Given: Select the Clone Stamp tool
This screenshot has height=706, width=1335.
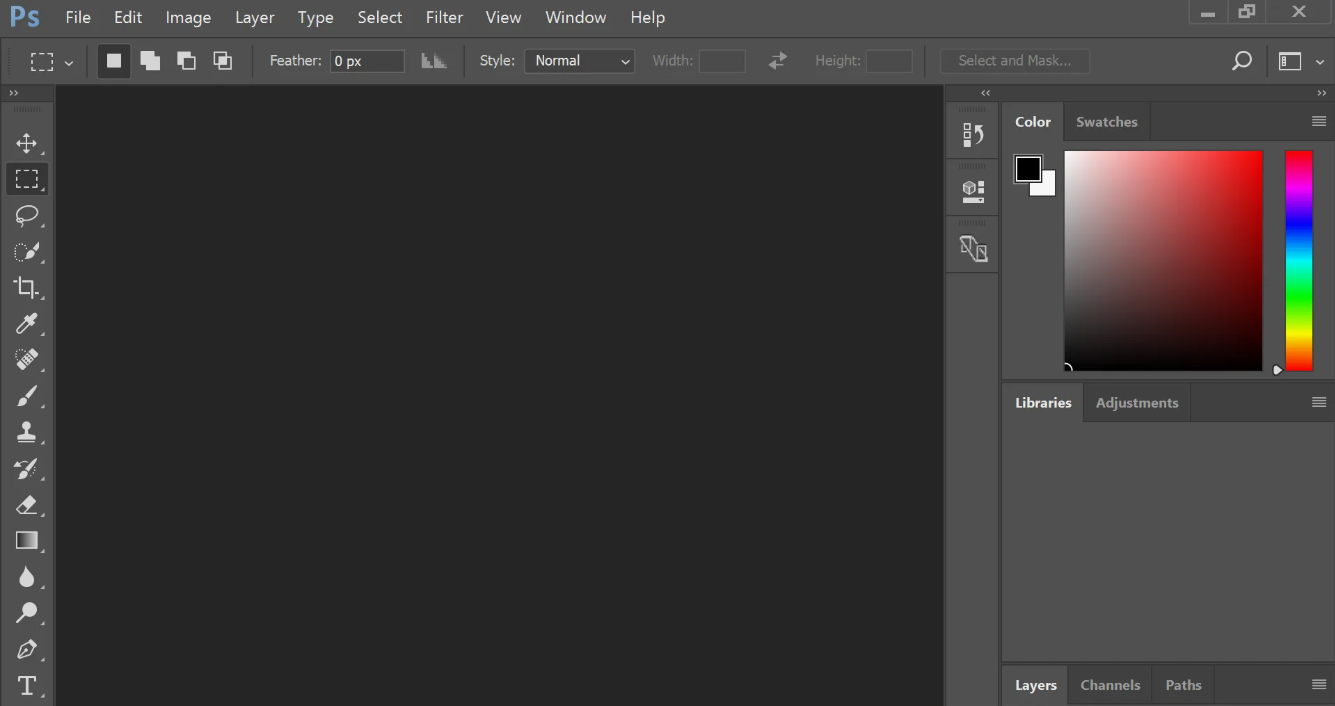Looking at the screenshot, I should click(x=27, y=432).
